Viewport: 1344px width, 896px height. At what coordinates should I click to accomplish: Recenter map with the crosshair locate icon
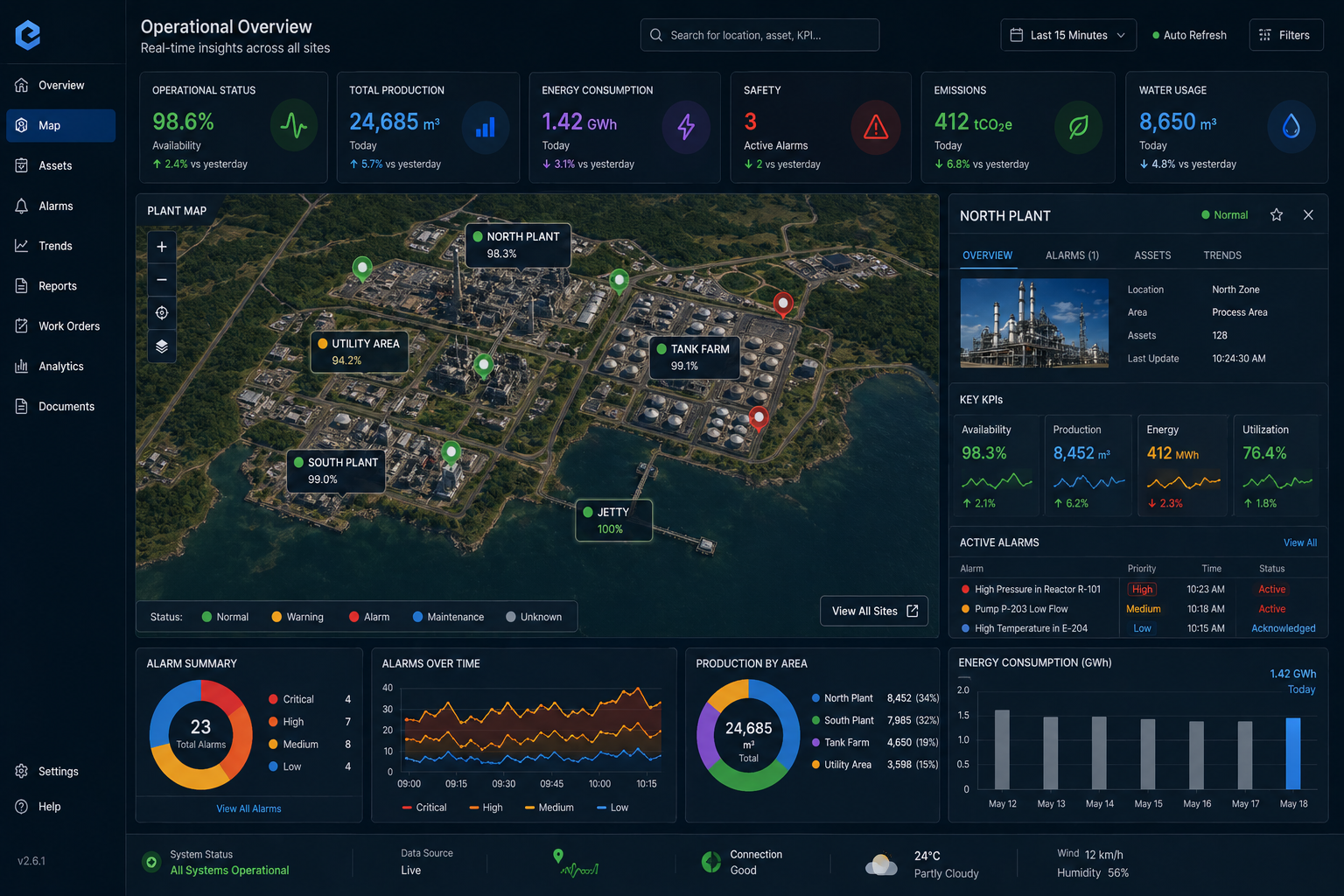pos(162,313)
